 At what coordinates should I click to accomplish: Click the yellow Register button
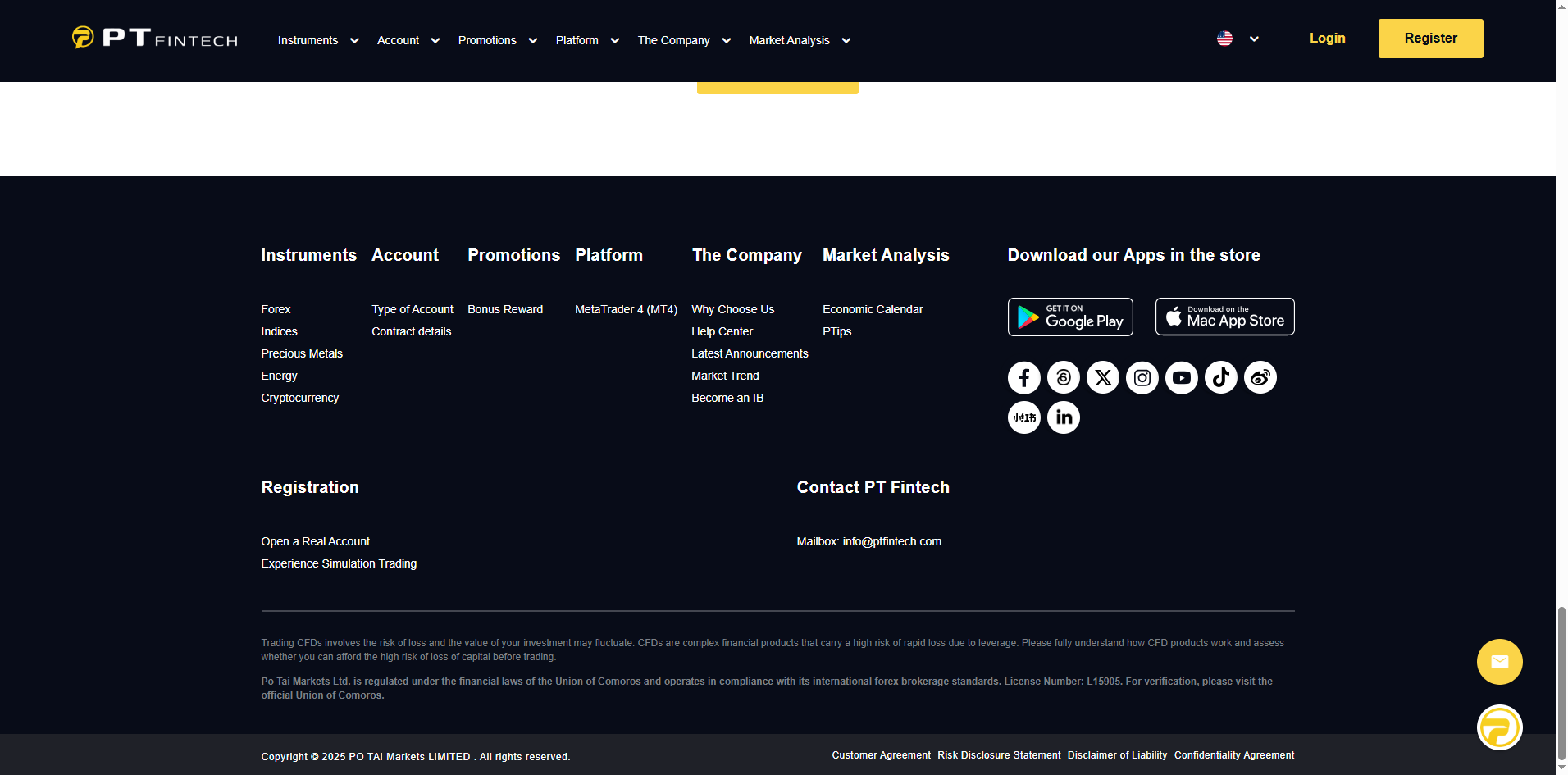1430,39
